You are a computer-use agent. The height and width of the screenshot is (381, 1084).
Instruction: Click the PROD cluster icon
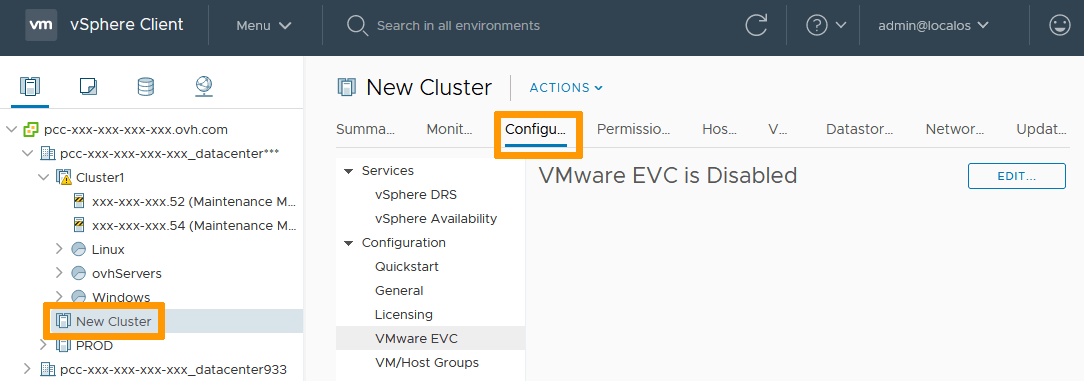[x=64, y=345]
